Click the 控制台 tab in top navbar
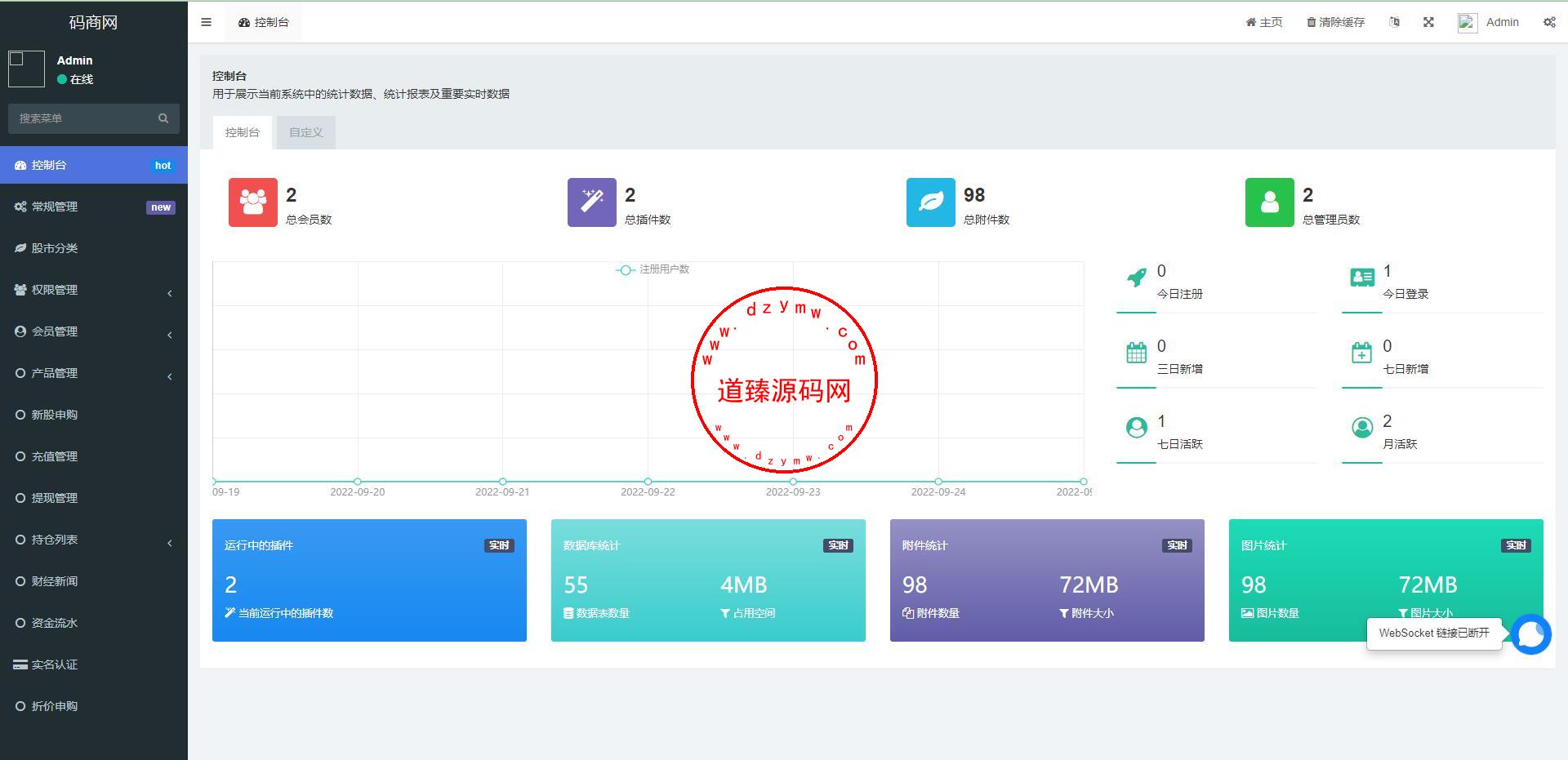This screenshot has width=1568, height=760. (264, 22)
